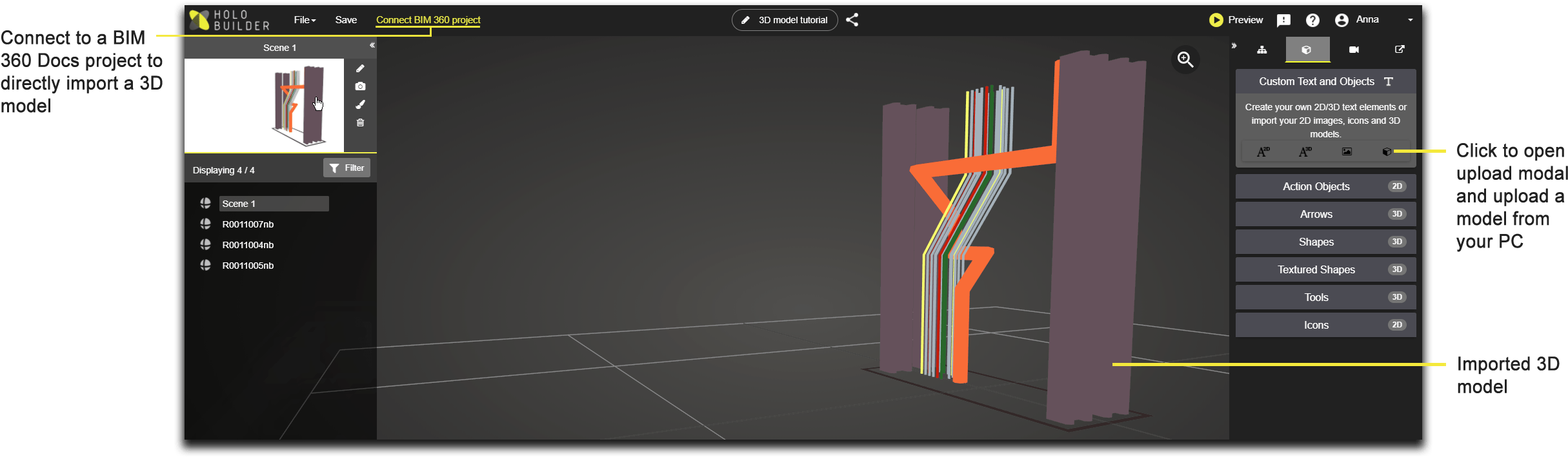Expand the Action Objects category
The width and height of the screenshot is (1568, 457).
[1325, 186]
